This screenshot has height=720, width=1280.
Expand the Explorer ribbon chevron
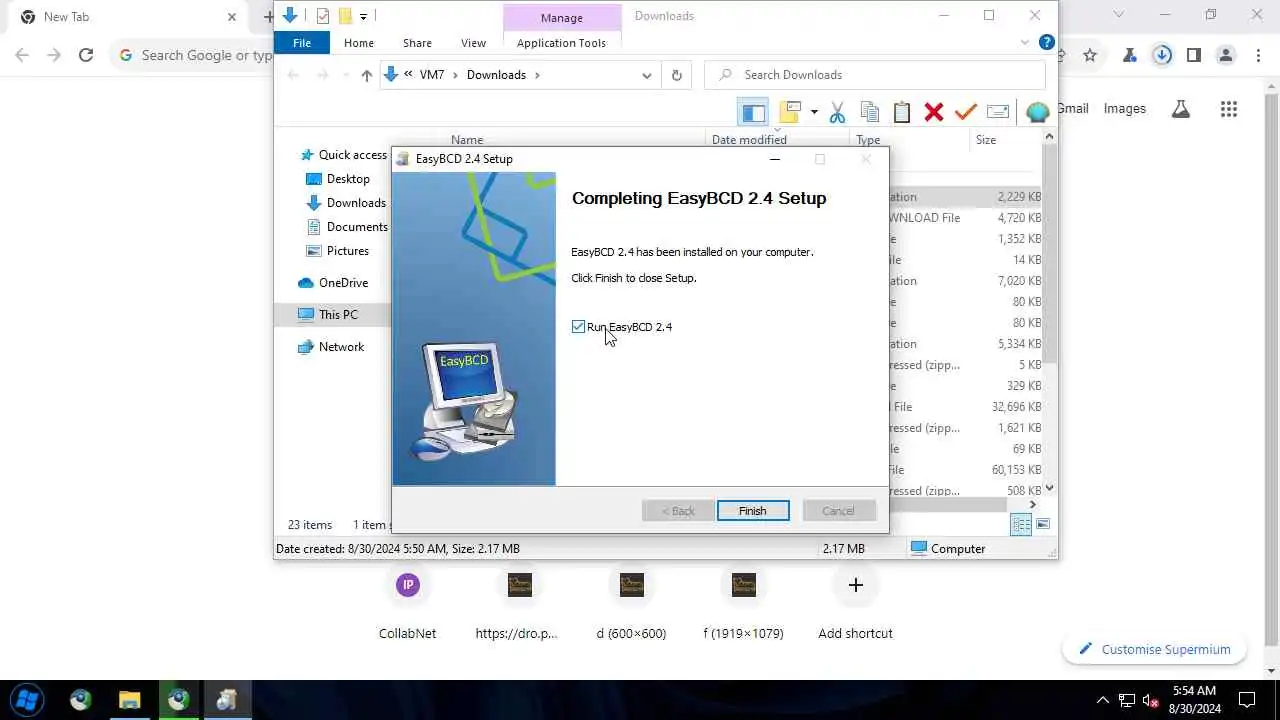click(x=1025, y=42)
